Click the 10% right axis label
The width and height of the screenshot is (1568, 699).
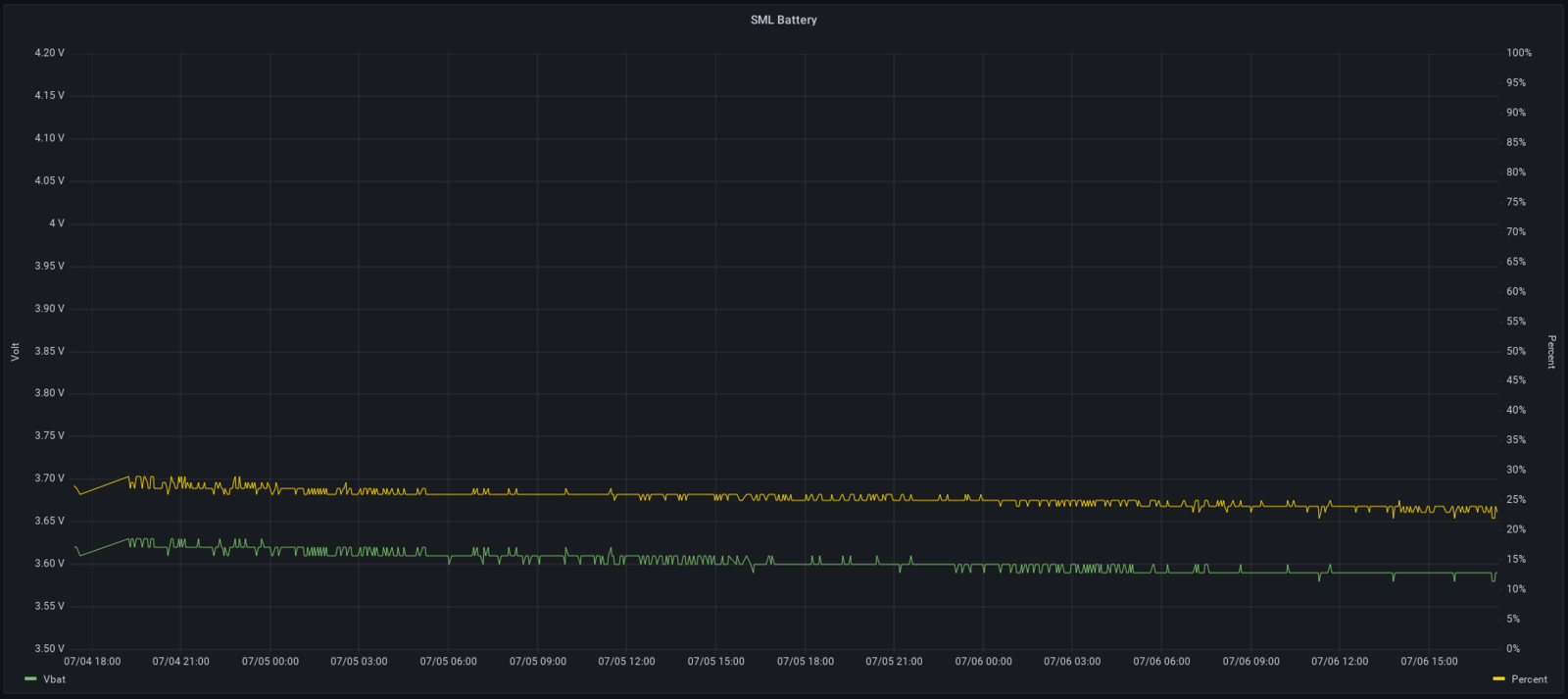coord(1516,589)
